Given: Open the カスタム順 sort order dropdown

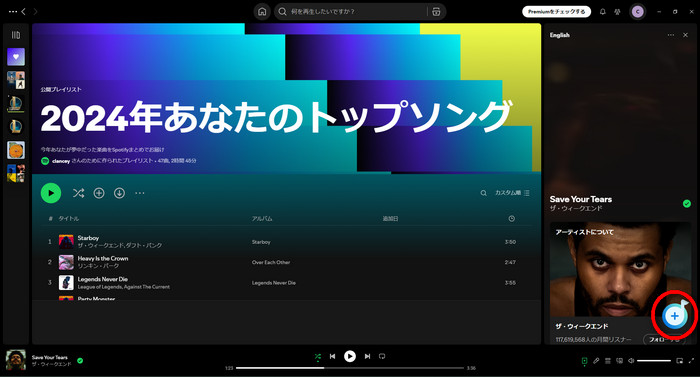Looking at the screenshot, I should (512, 193).
